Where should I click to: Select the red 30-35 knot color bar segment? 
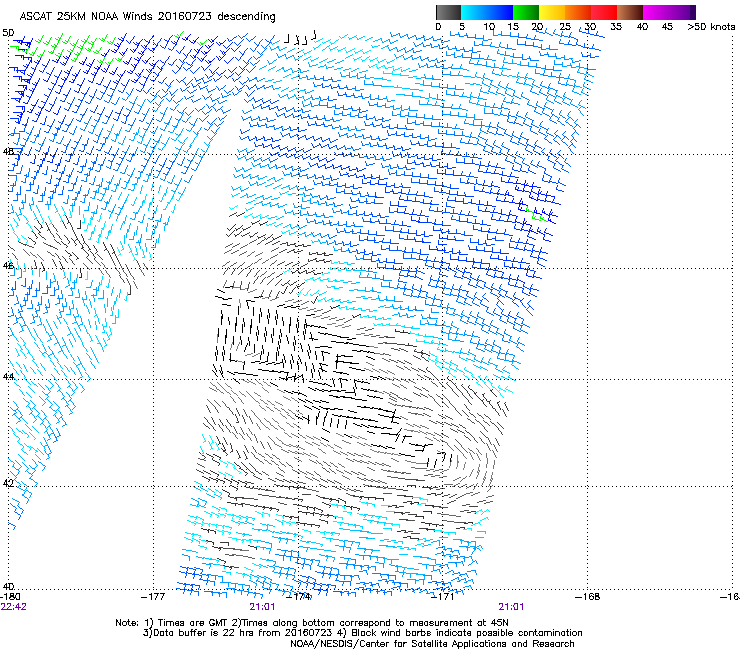[x=604, y=12]
